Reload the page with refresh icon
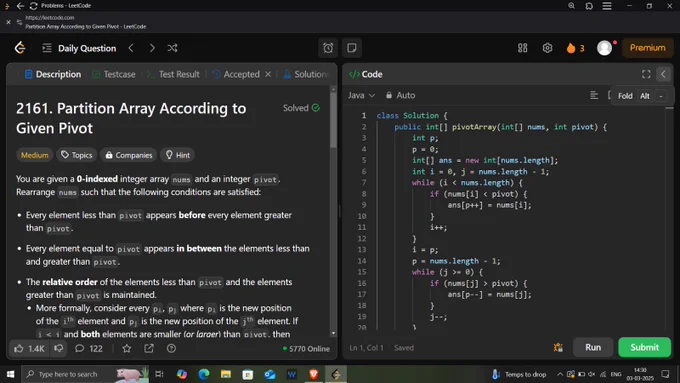 point(33,6)
